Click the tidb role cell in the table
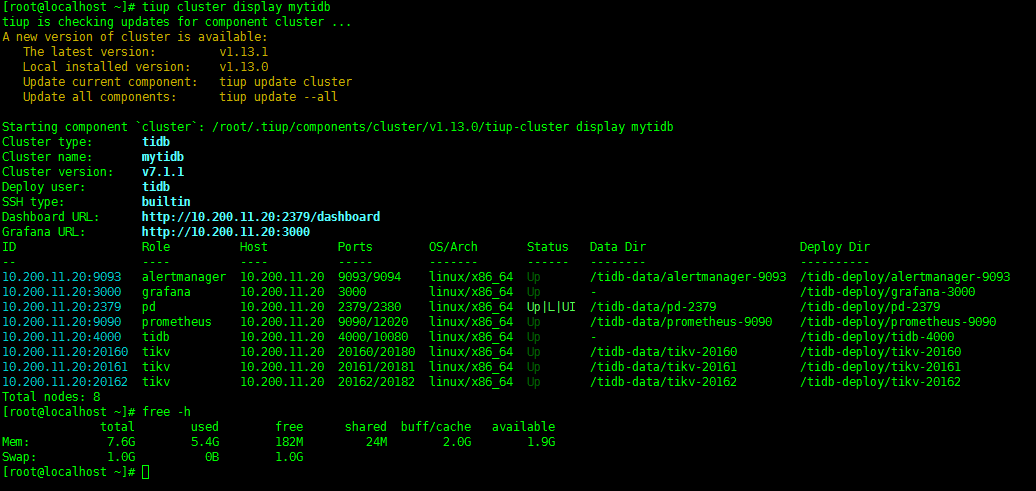 [155, 336]
